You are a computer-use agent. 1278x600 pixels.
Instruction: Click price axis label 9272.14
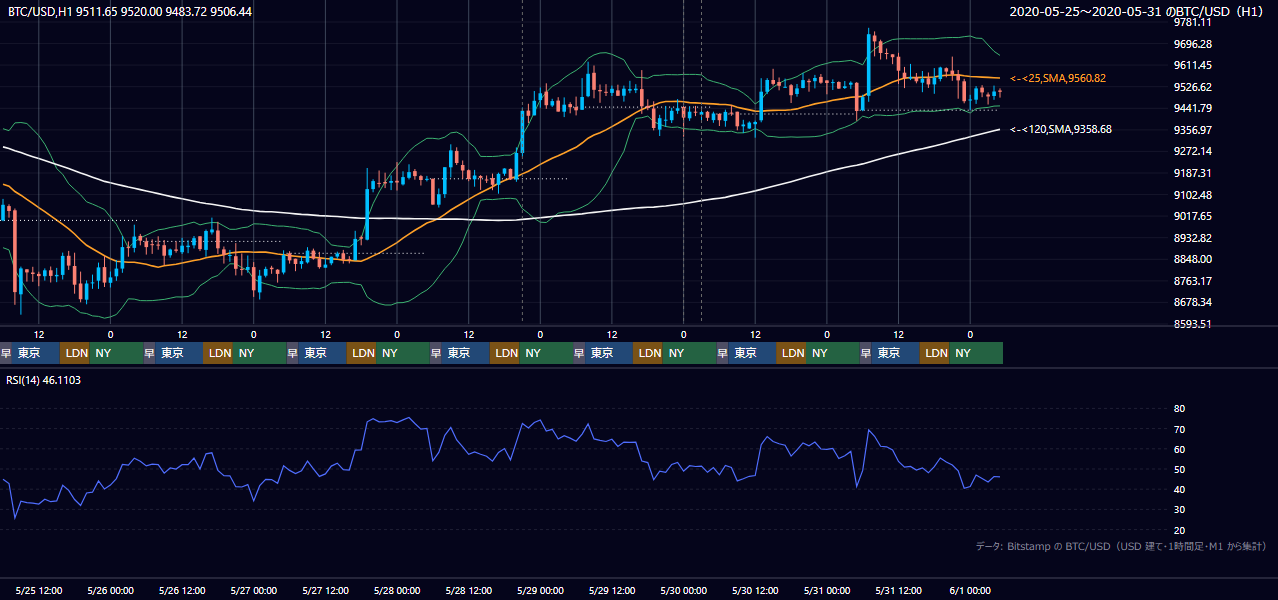click(x=1193, y=151)
